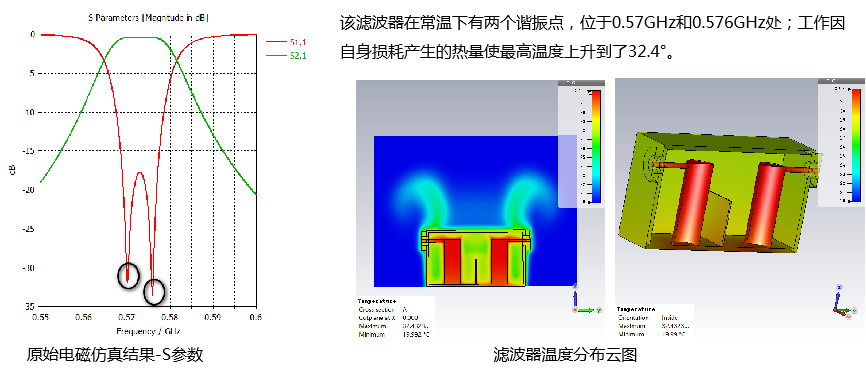The width and height of the screenshot is (866, 370).
Task: Click the S-Parameters plot title
Action: coord(148,18)
